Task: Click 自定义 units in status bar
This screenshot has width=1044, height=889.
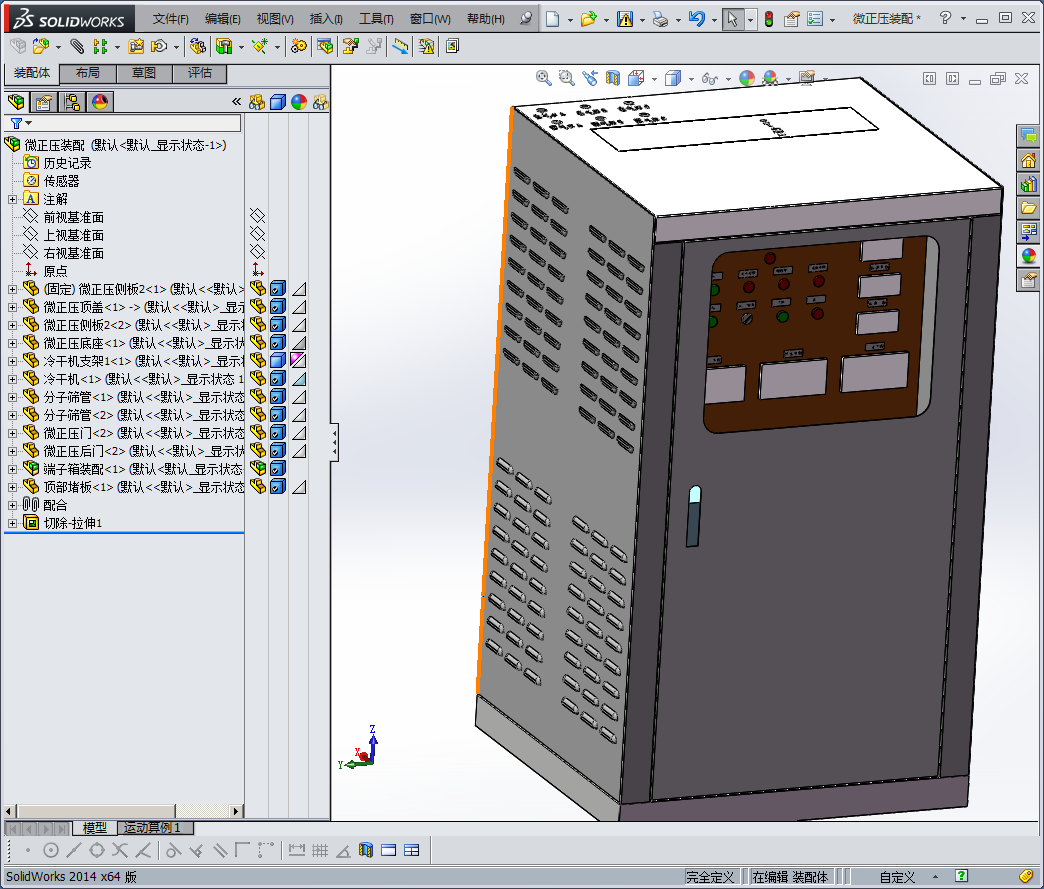Action: (897, 877)
